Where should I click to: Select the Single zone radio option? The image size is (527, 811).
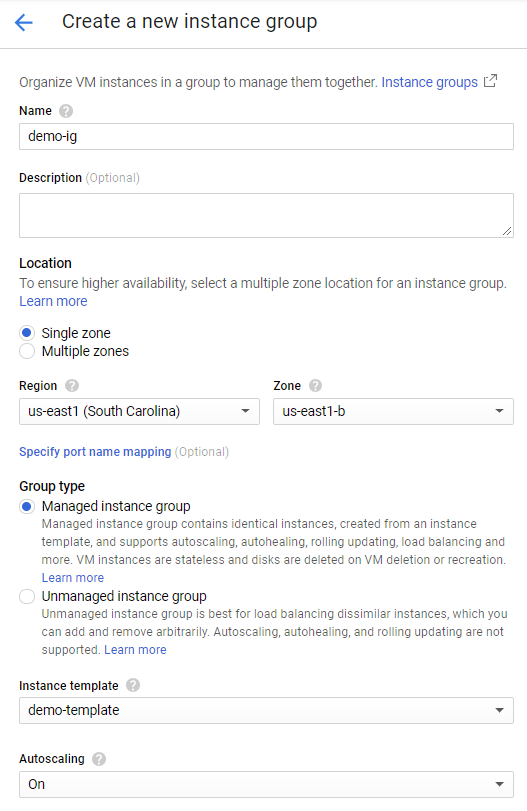(x=27, y=333)
